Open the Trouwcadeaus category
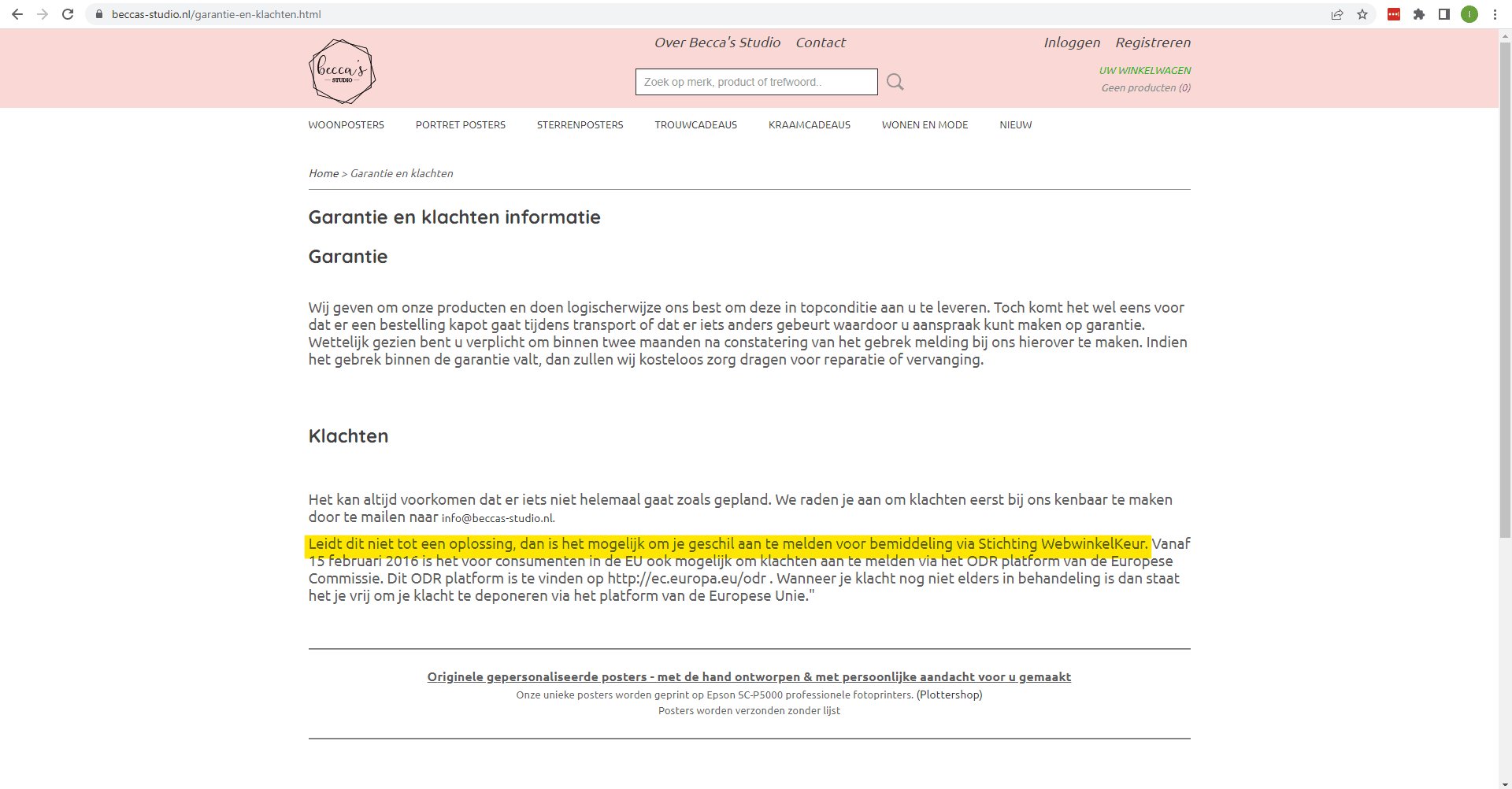 tap(695, 125)
